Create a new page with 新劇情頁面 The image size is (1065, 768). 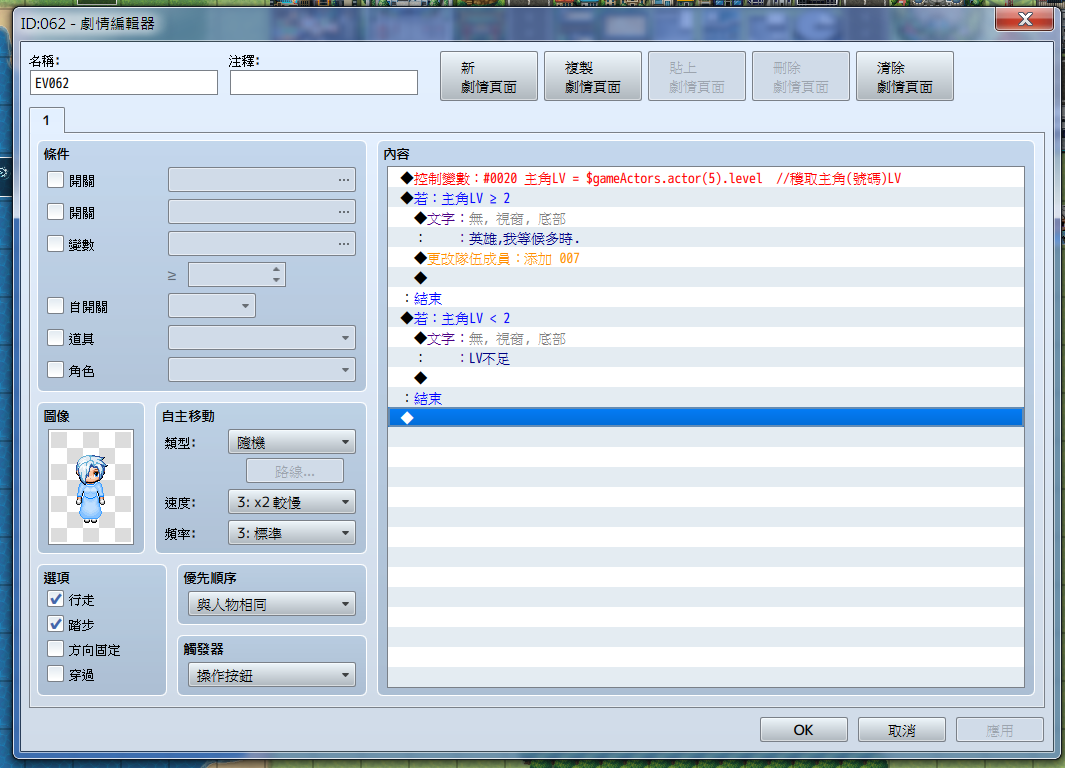click(489, 77)
